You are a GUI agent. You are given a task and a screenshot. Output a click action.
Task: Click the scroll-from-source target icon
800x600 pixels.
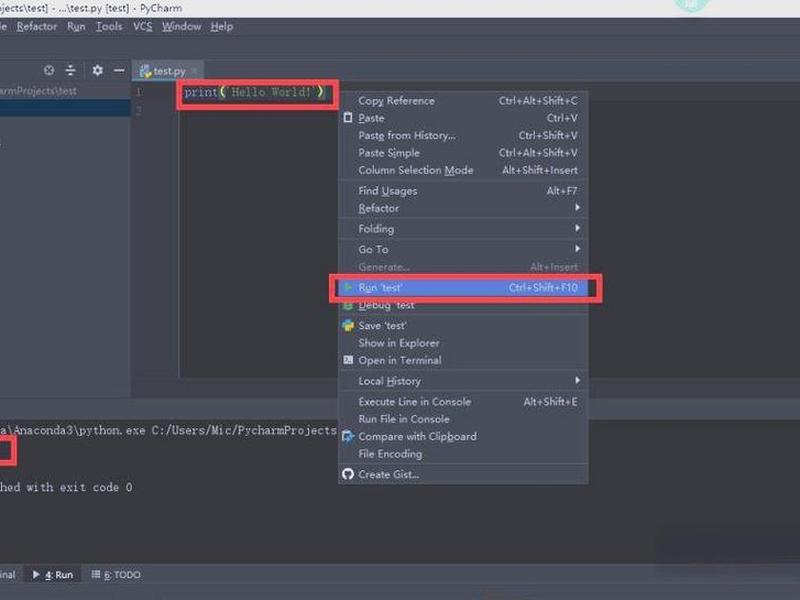[x=49, y=70]
